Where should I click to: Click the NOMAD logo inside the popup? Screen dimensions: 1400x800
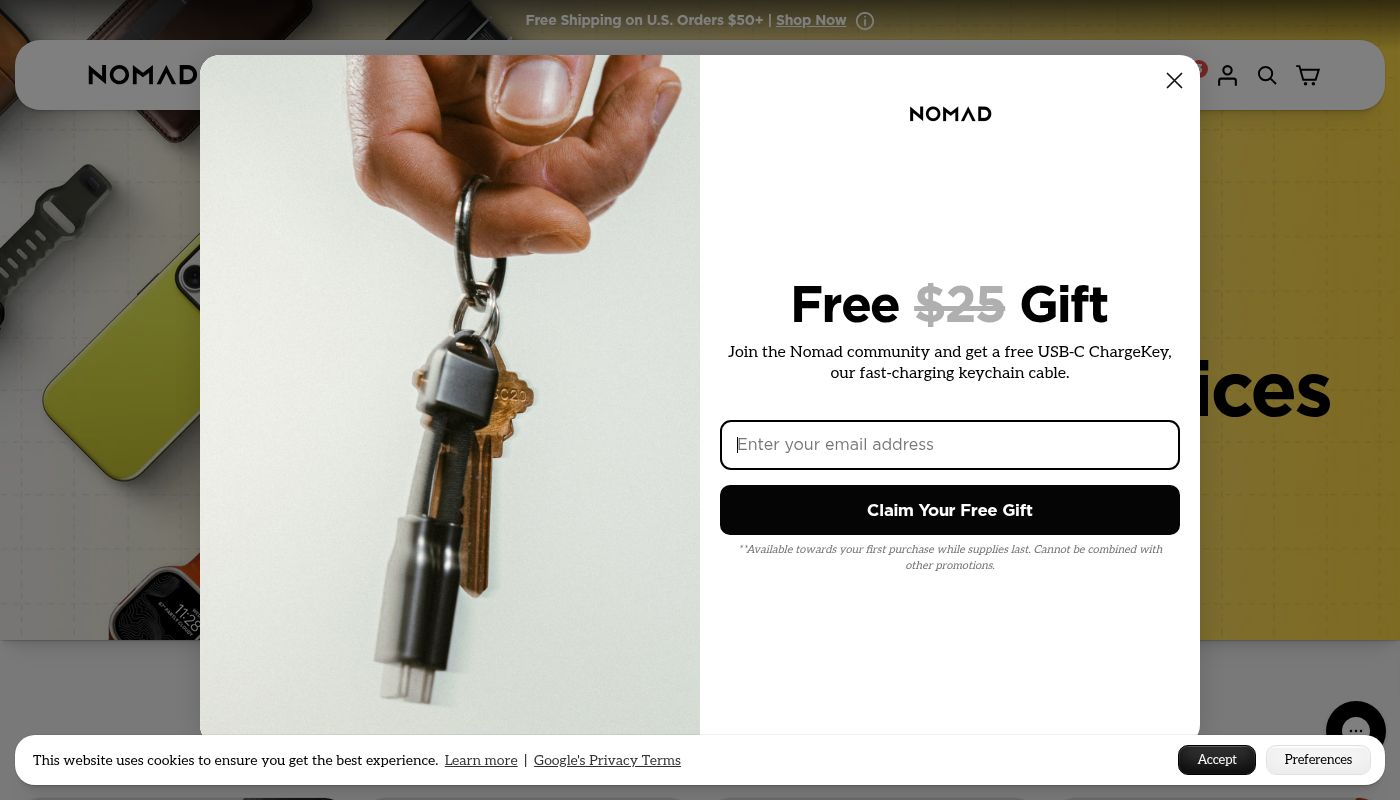[x=950, y=114]
